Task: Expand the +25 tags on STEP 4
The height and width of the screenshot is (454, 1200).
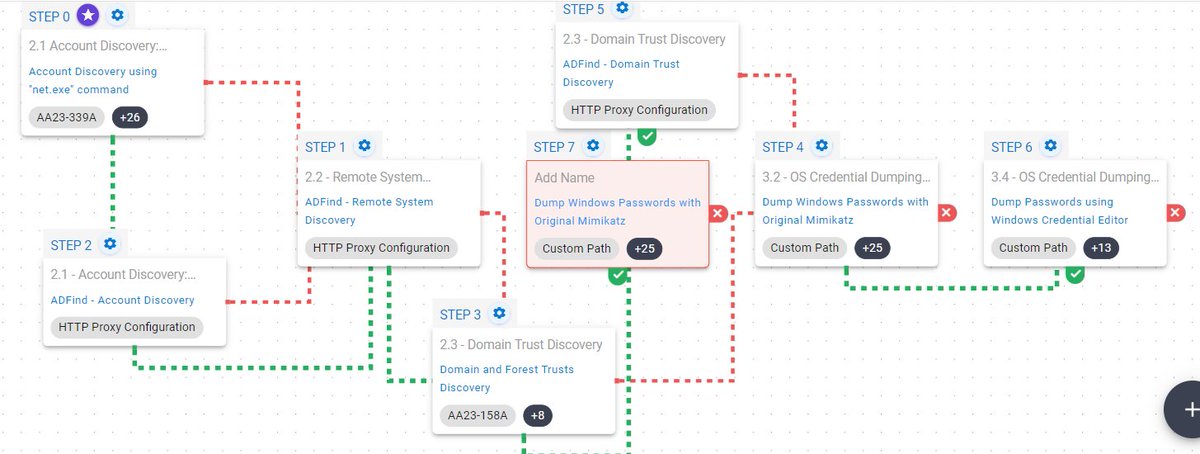Action: [873, 248]
